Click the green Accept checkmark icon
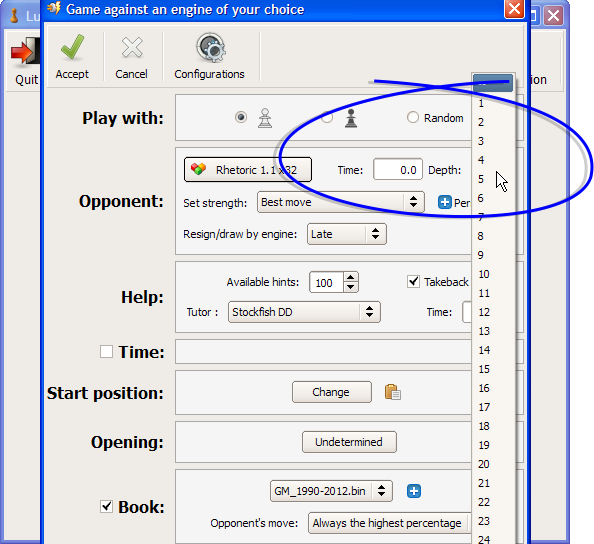Image resolution: width=594 pixels, height=544 pixels. (72, 47)
